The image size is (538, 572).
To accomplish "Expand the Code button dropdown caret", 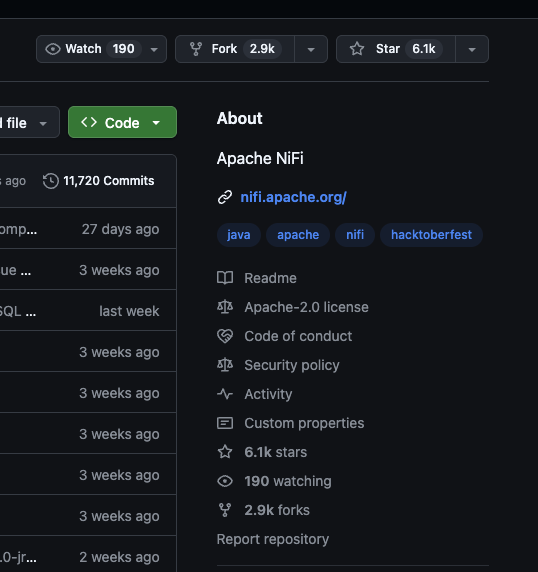I will (x=156, y=123).
